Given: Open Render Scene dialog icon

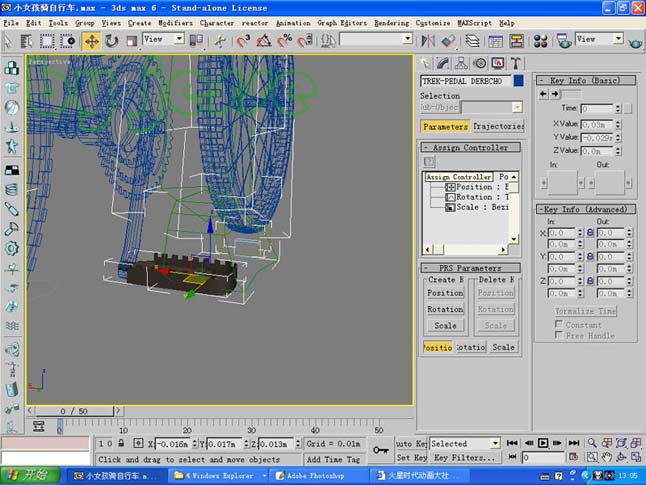Looking at the screenshot, I should click(x=563, y=41).
